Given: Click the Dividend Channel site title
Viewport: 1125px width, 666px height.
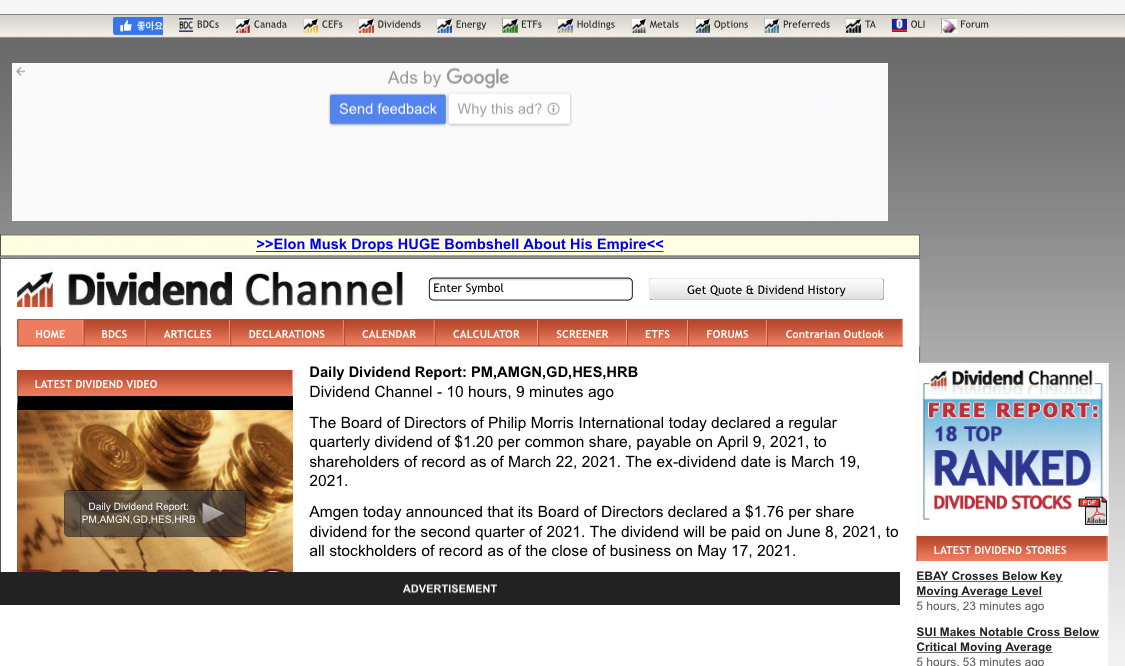Looking at the screenshot, I should tap(235, 290).
